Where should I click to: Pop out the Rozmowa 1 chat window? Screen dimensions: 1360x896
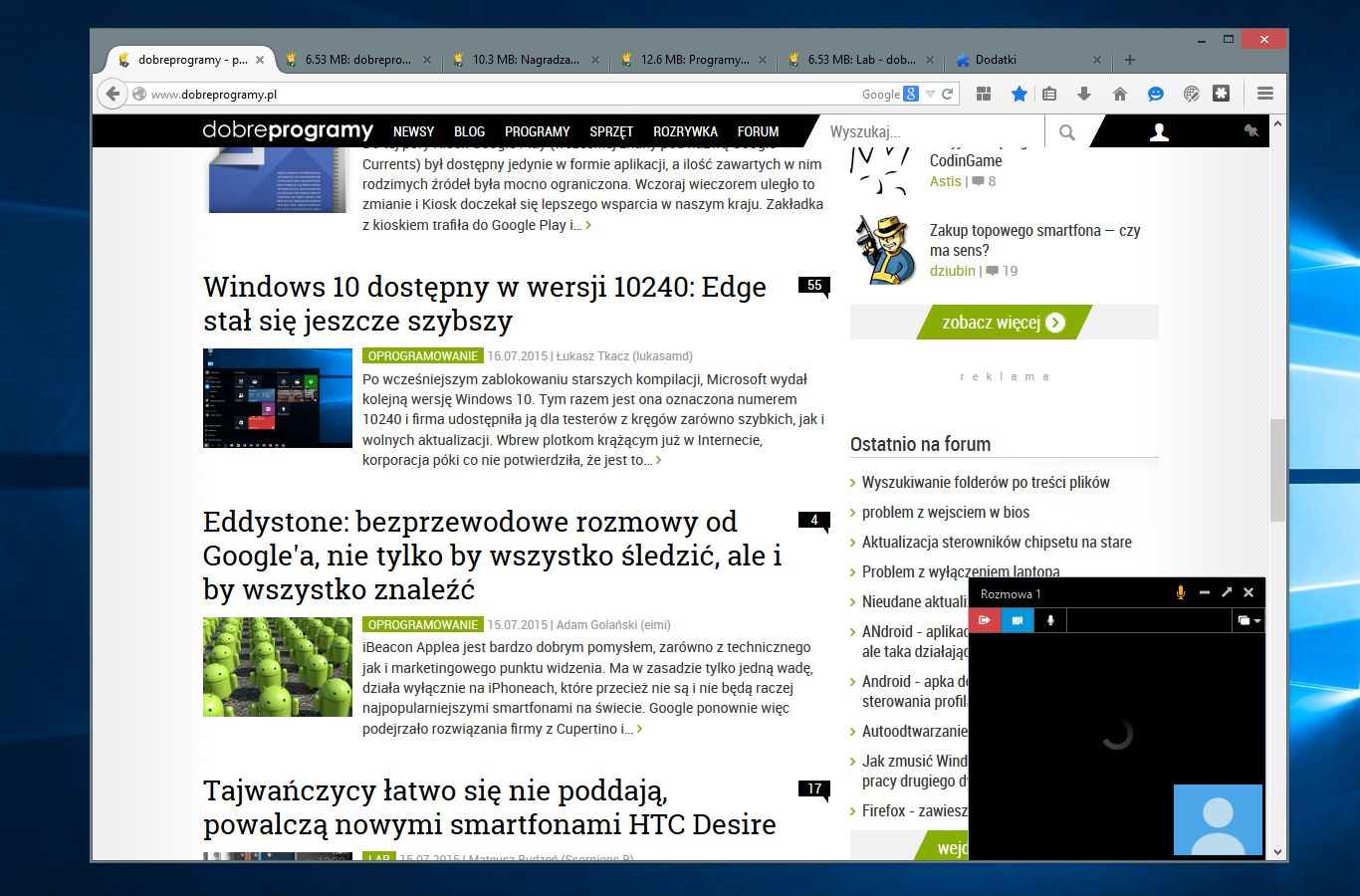coord(1227,593)
